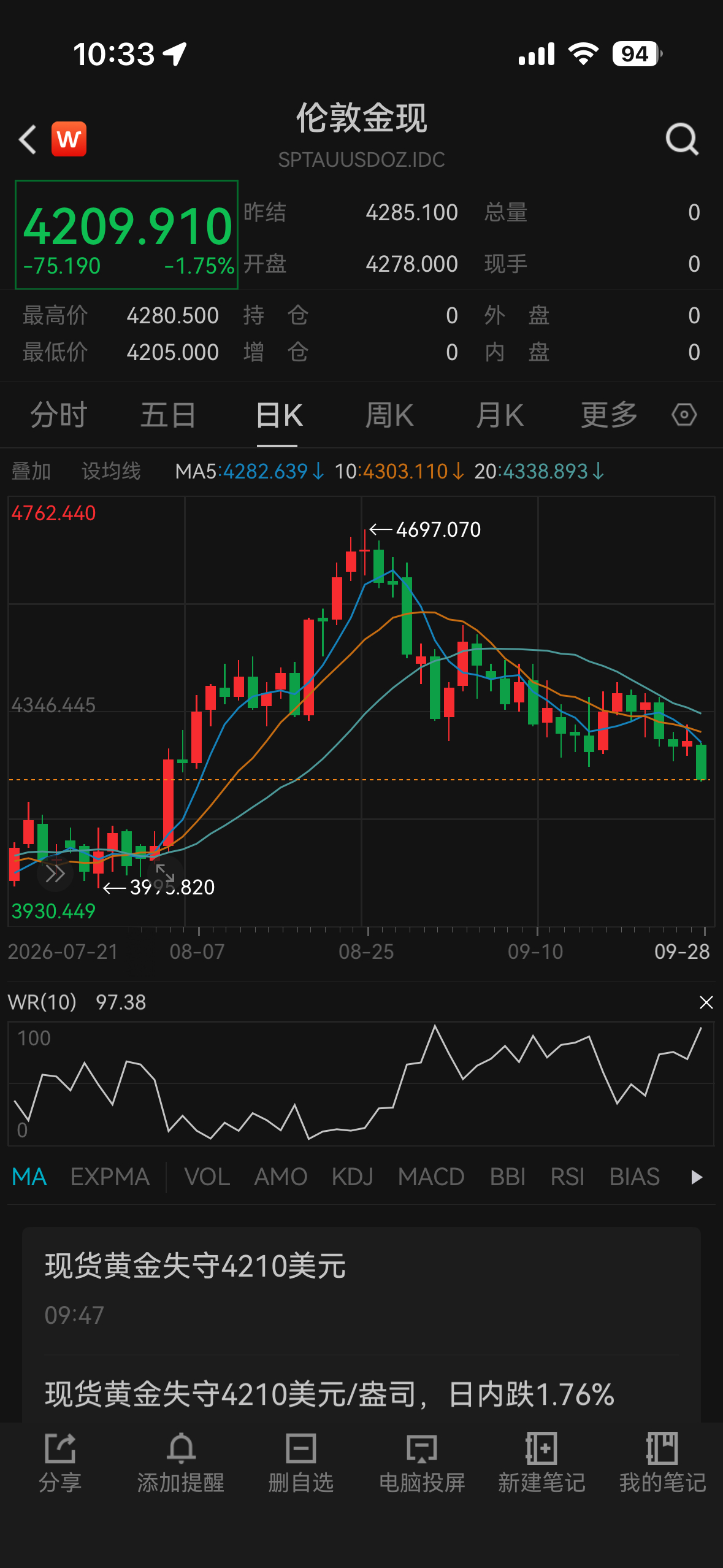The width and height of the screenshot is (723, 1568).
Task: Open search with magnifier icon
Action: click(x=683, y=139)
